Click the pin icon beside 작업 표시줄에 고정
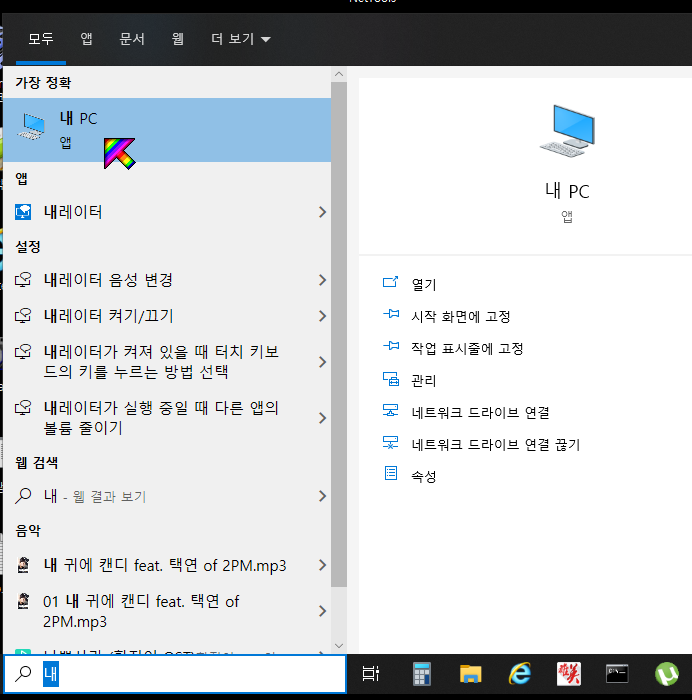Image resolution: width=692 pixels, height=700 pixels. 391,346
